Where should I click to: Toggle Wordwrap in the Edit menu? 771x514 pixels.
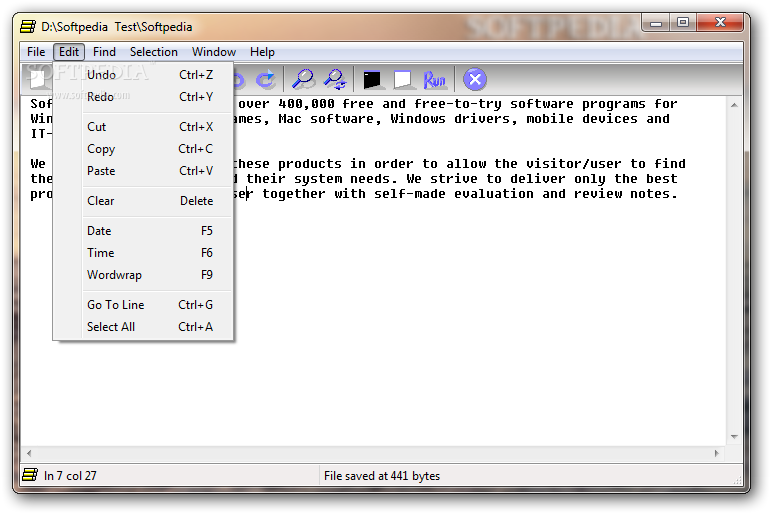[x=143, y=275]
